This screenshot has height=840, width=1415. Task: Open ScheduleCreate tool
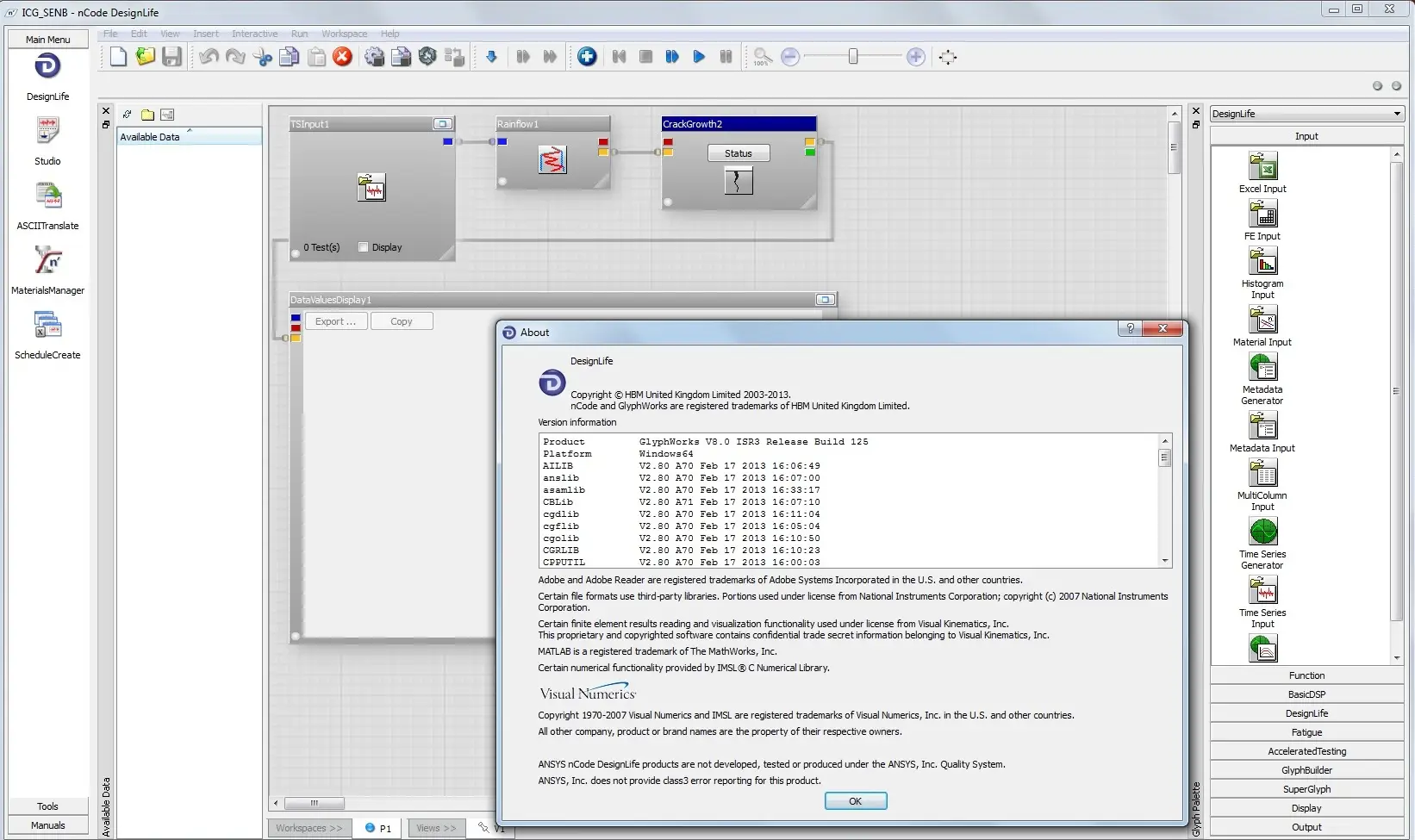[47, 325]
